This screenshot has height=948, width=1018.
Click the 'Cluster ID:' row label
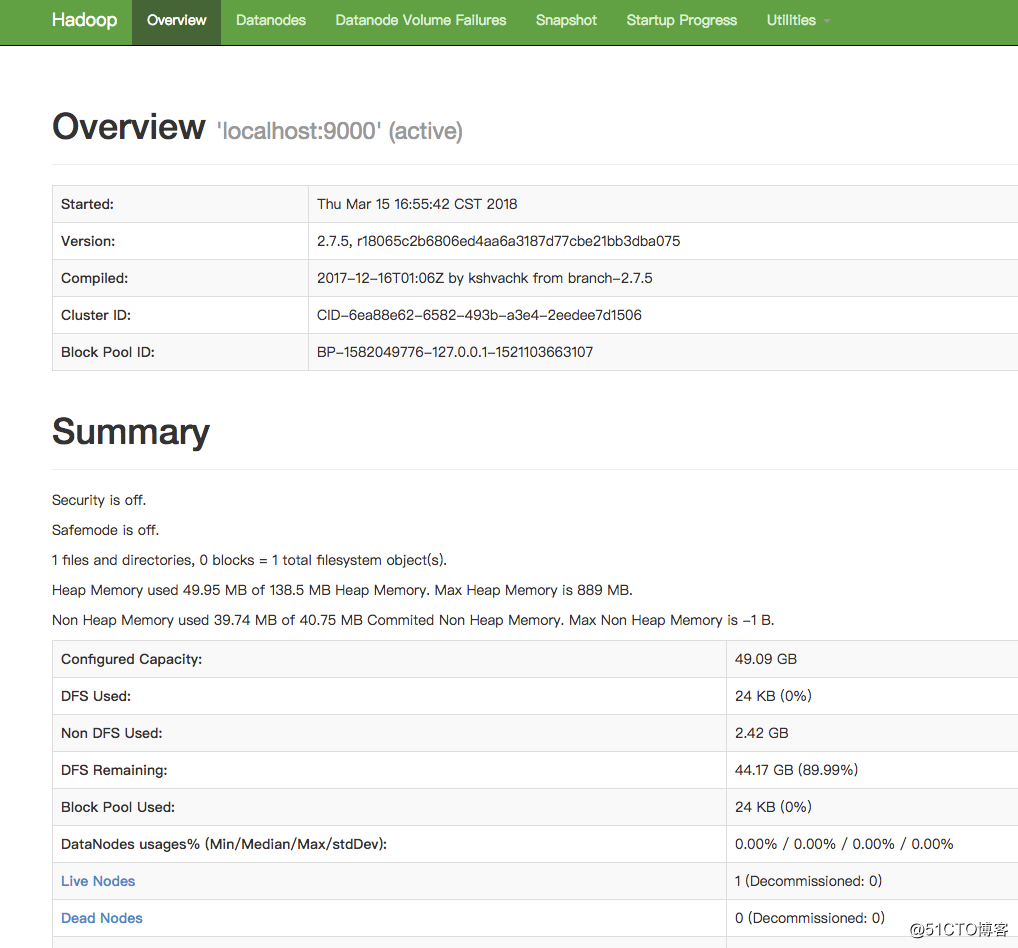(96, 315)
